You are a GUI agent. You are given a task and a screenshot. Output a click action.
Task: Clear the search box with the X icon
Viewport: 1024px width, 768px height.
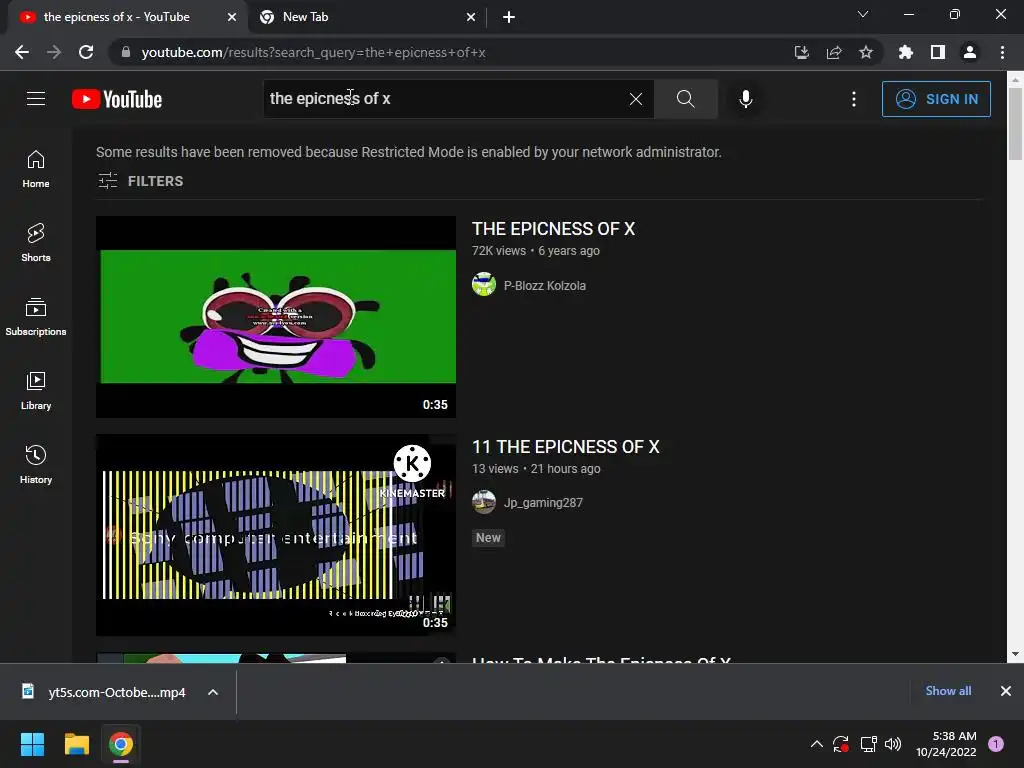(x=635, y=99)
